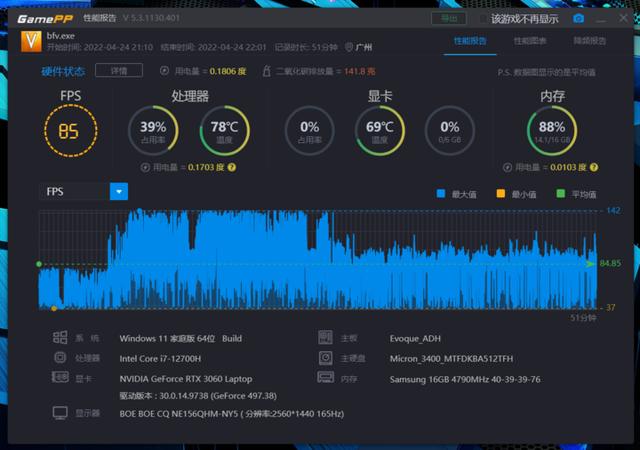Toggle the 最大值 blue legend series
The width and height of the screenshot is (640, 450).
(442, 194)
